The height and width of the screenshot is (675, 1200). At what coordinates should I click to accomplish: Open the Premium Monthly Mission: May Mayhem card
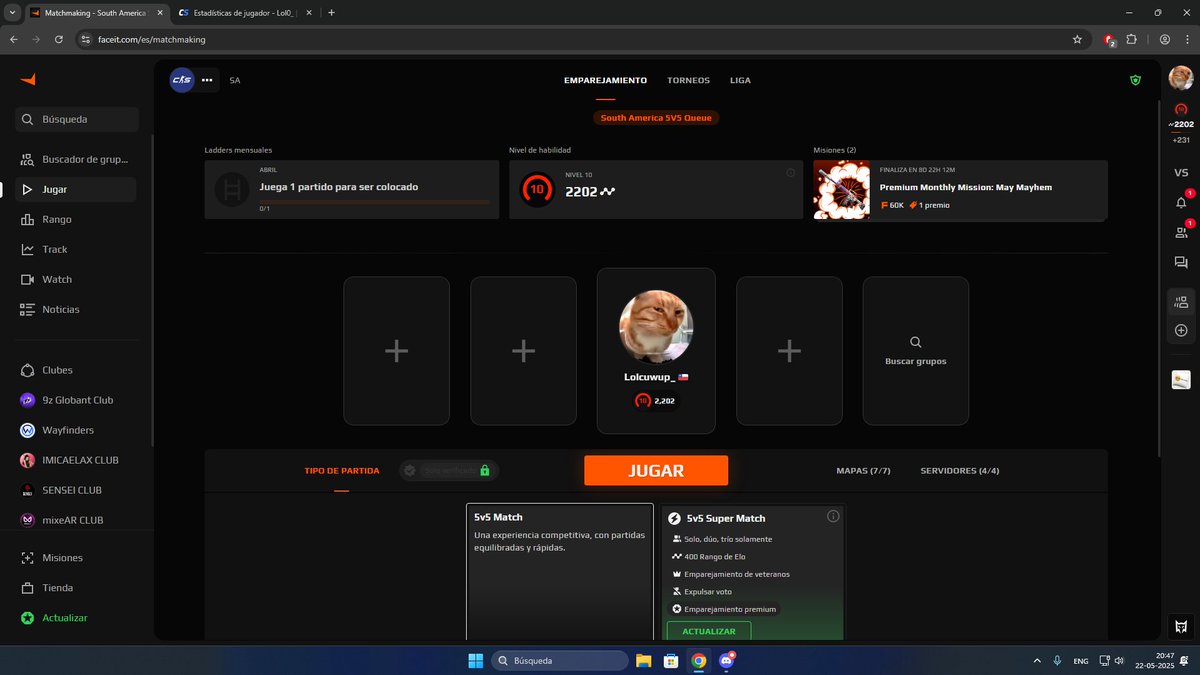click(x=960, y=190)
